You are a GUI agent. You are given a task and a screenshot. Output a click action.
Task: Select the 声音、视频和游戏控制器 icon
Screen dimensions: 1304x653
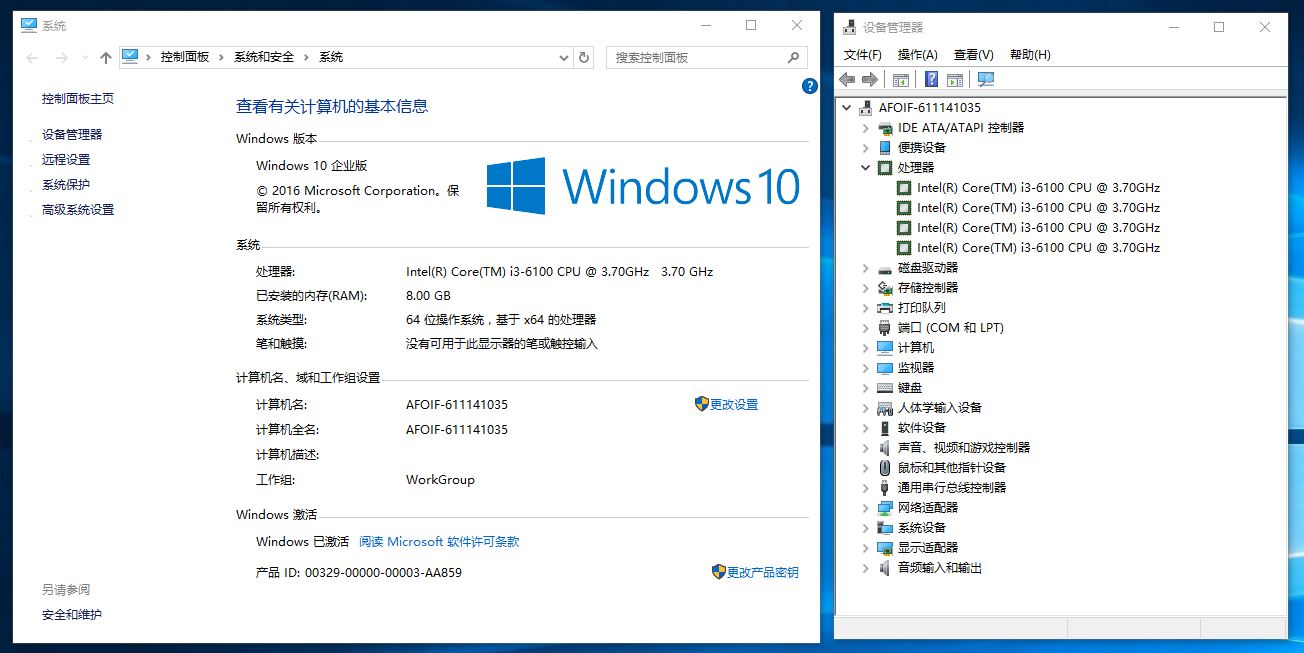(x=885, y=447)
